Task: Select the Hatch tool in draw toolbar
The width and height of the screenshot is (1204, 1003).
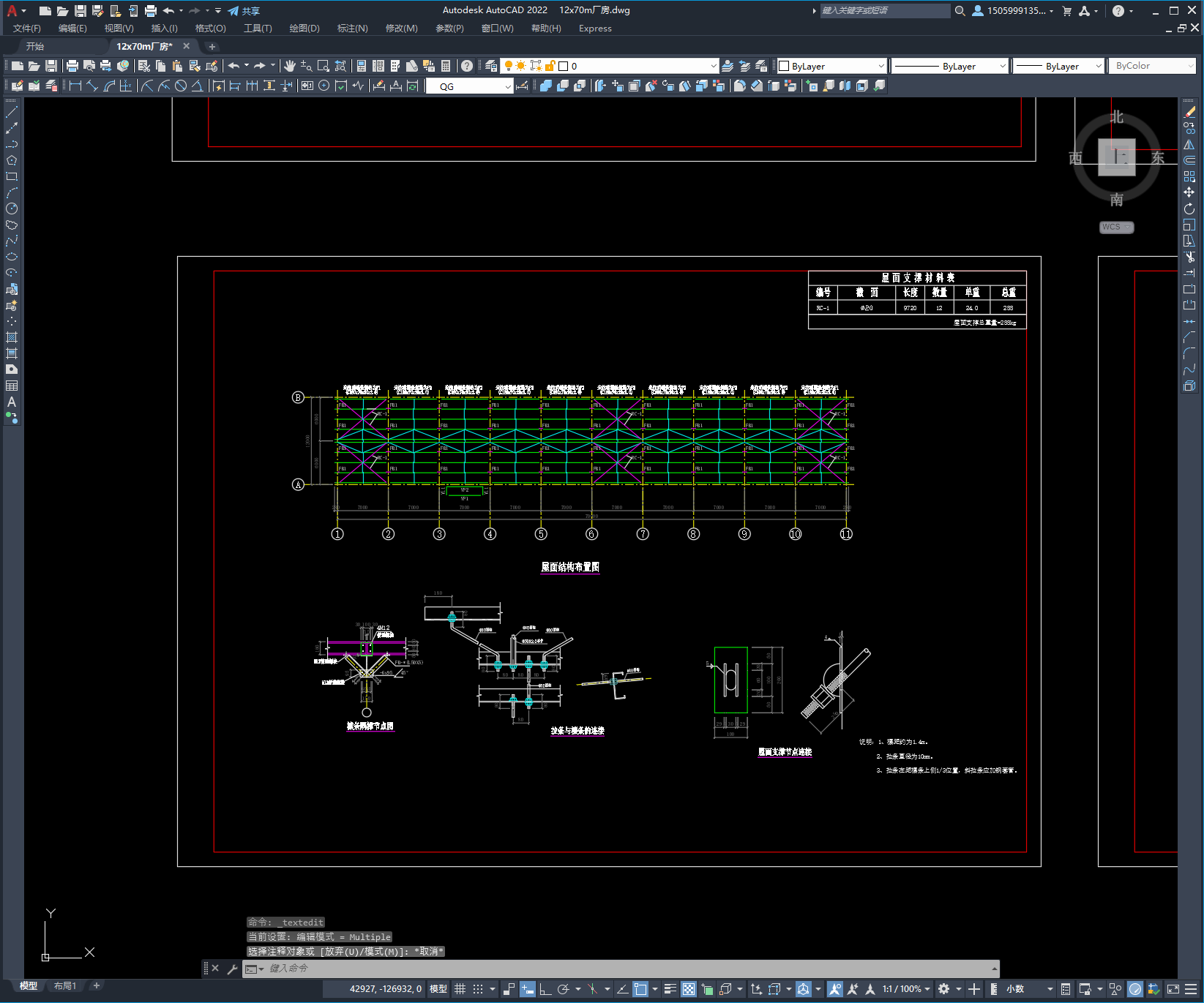Action: pos(12,337)
